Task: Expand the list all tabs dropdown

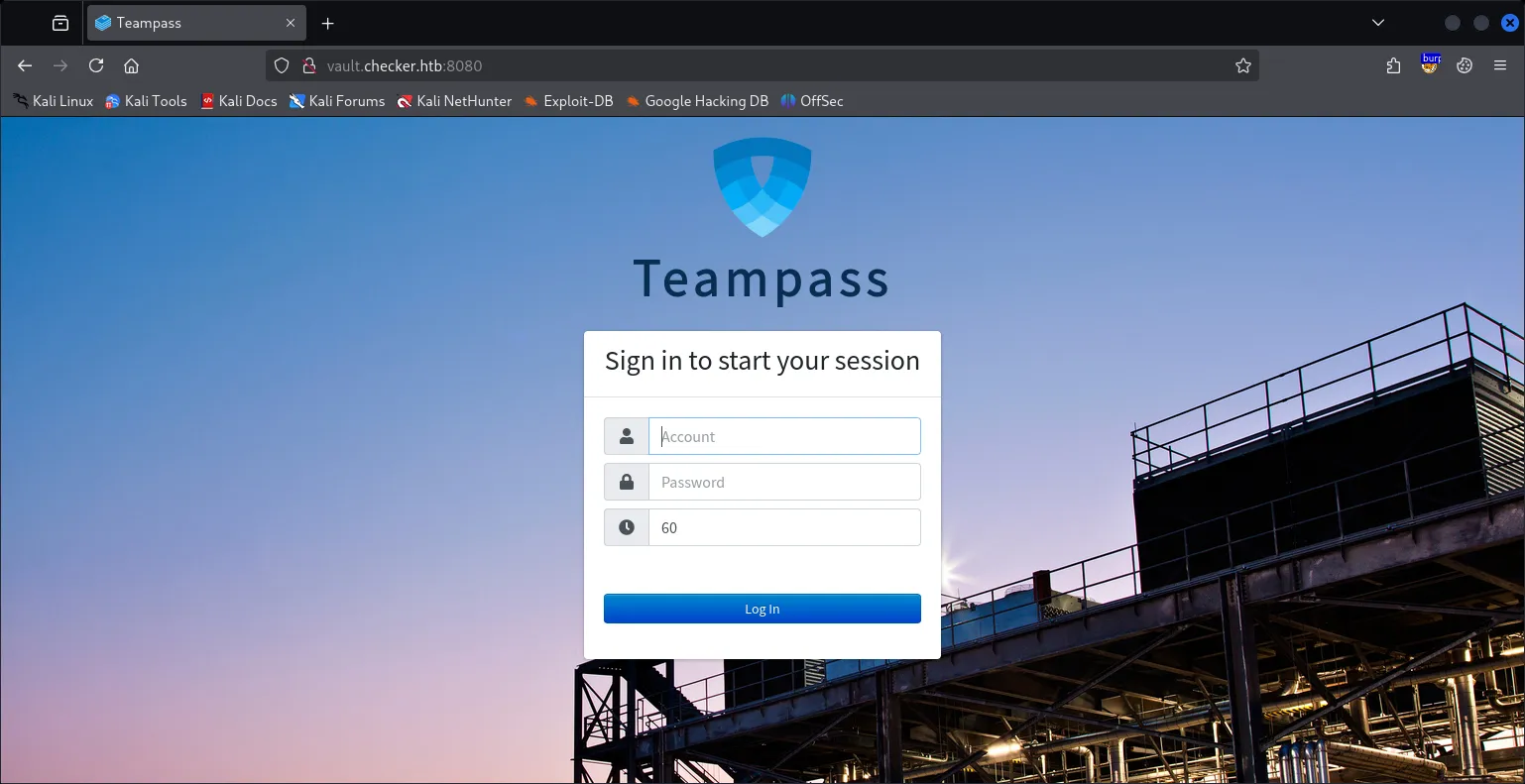Action: click(1378, 23)
